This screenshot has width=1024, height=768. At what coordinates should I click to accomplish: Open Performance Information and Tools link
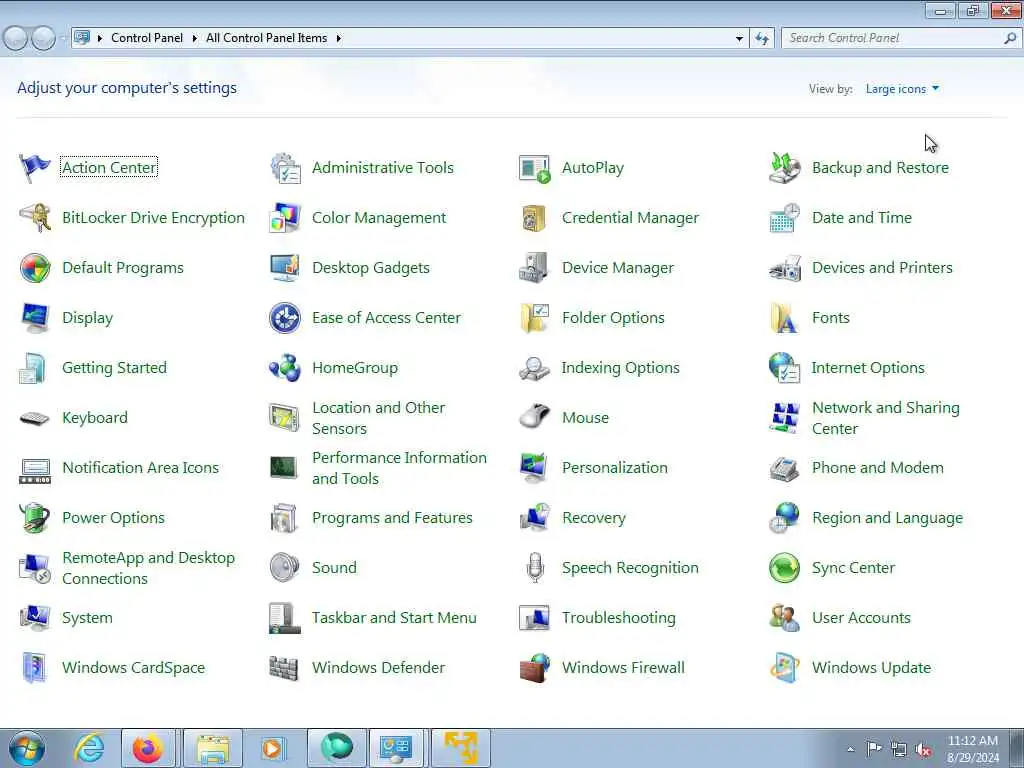(x=399, y=468)
